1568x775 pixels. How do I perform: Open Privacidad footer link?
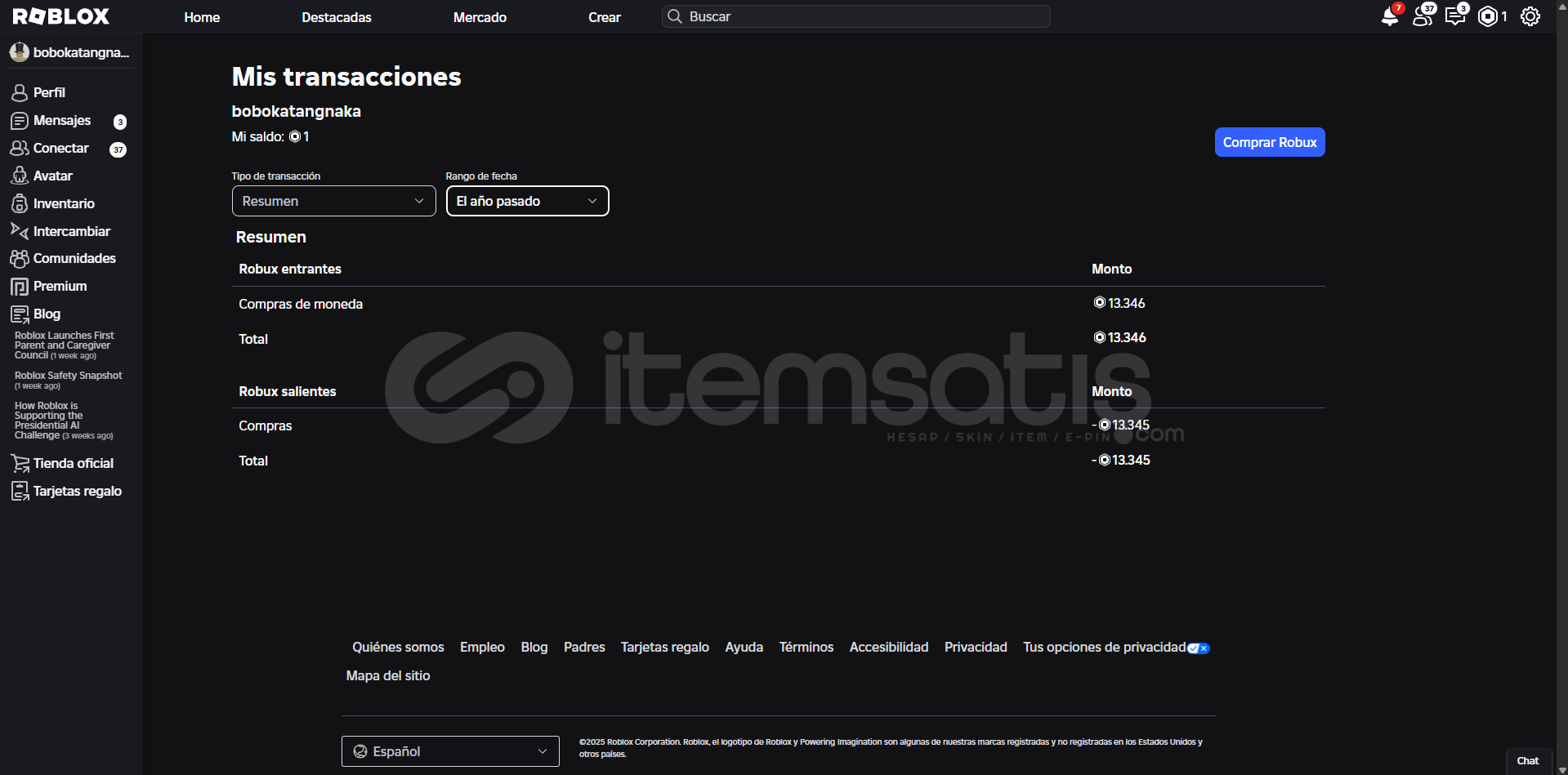(976, 647)
